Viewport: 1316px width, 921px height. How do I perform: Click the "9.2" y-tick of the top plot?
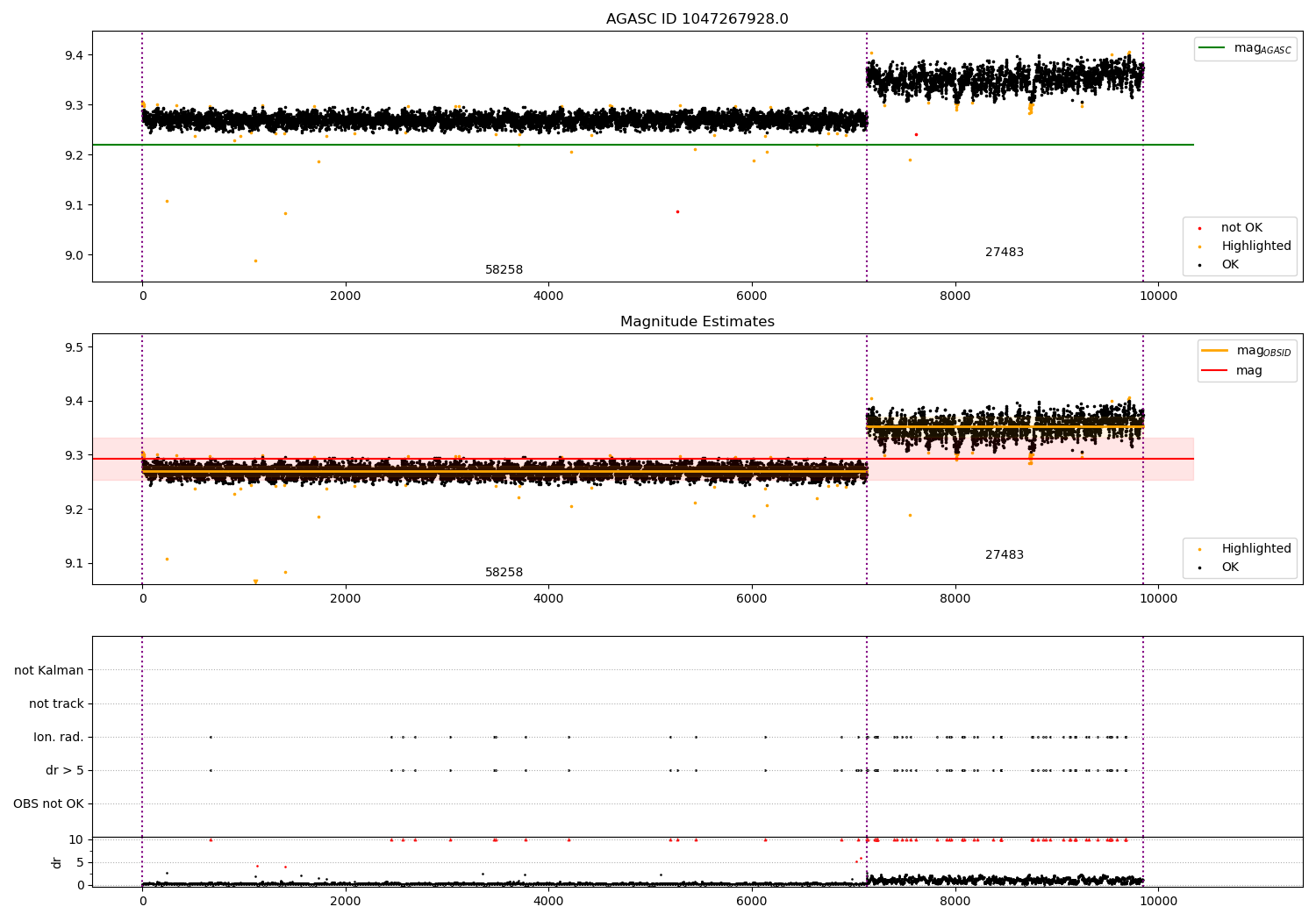pyautogui.click(x=75, y=156)
